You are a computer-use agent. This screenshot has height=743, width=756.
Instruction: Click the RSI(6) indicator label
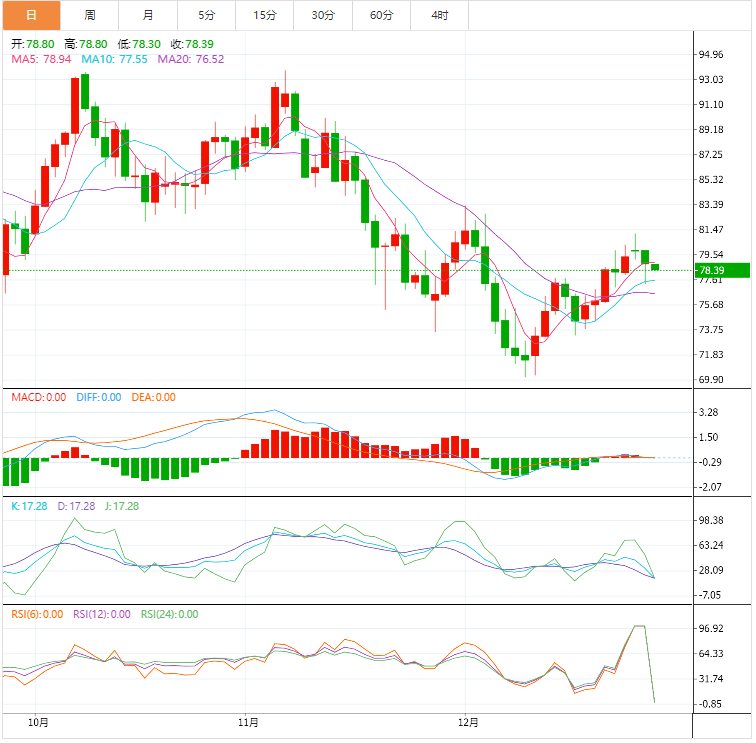(x=37, y=614)
